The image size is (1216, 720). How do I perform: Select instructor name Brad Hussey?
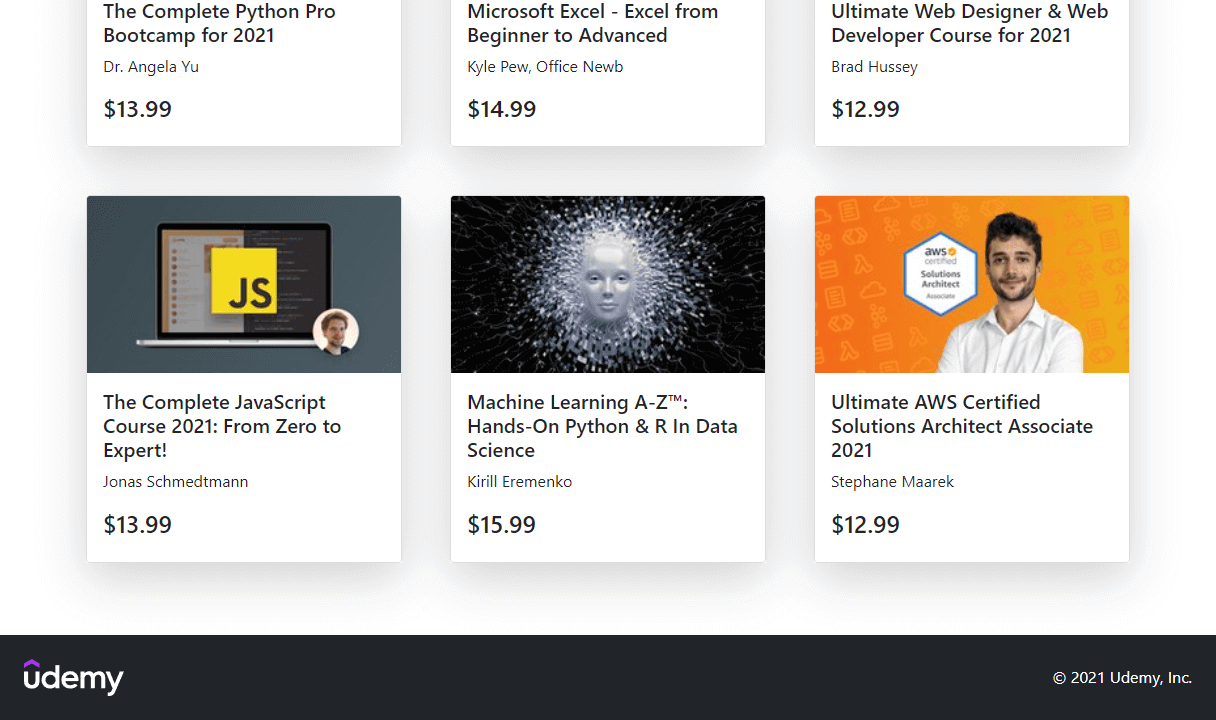coord(874,67)
